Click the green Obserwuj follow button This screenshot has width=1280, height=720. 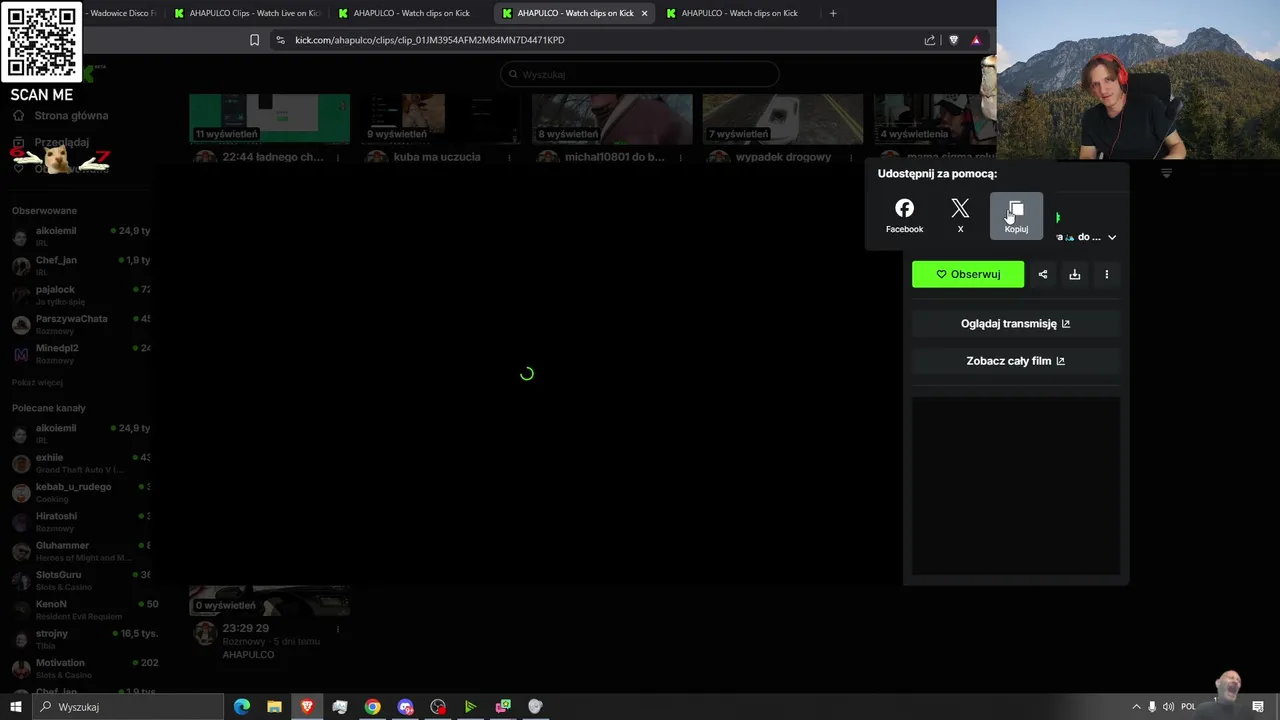click(968, 274)
